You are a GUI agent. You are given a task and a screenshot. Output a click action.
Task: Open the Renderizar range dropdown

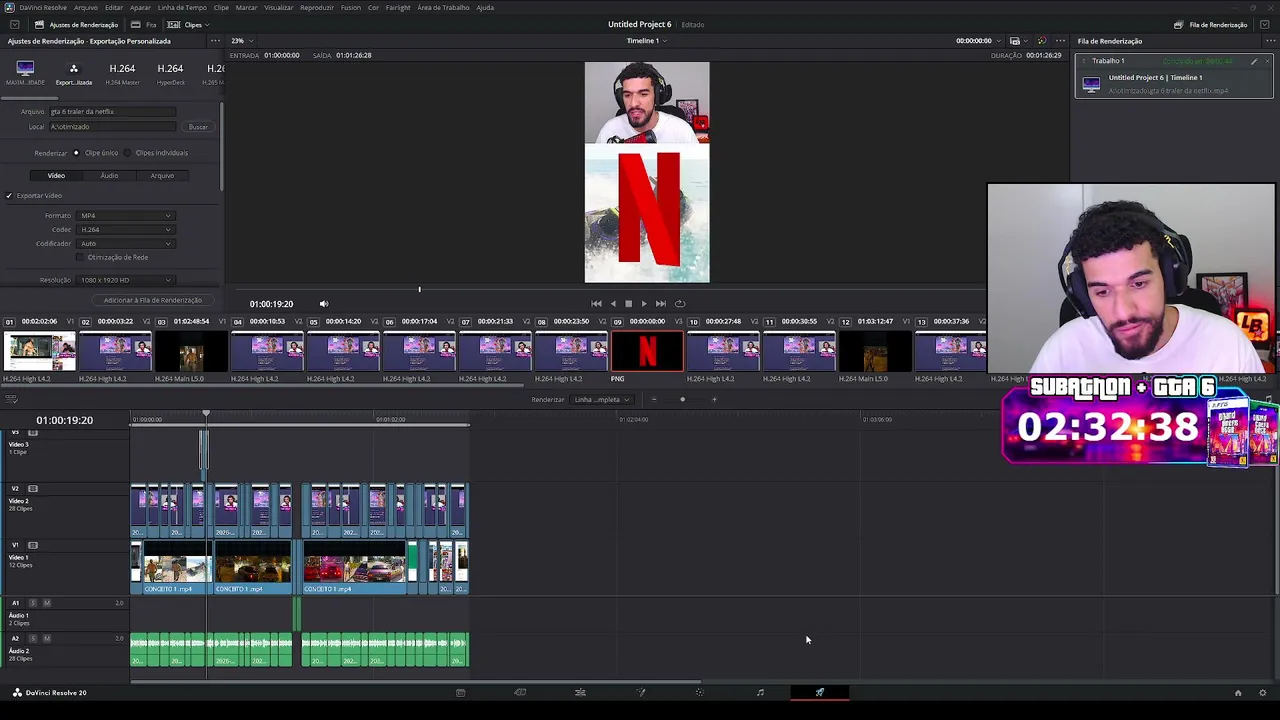tap(601, 400)
